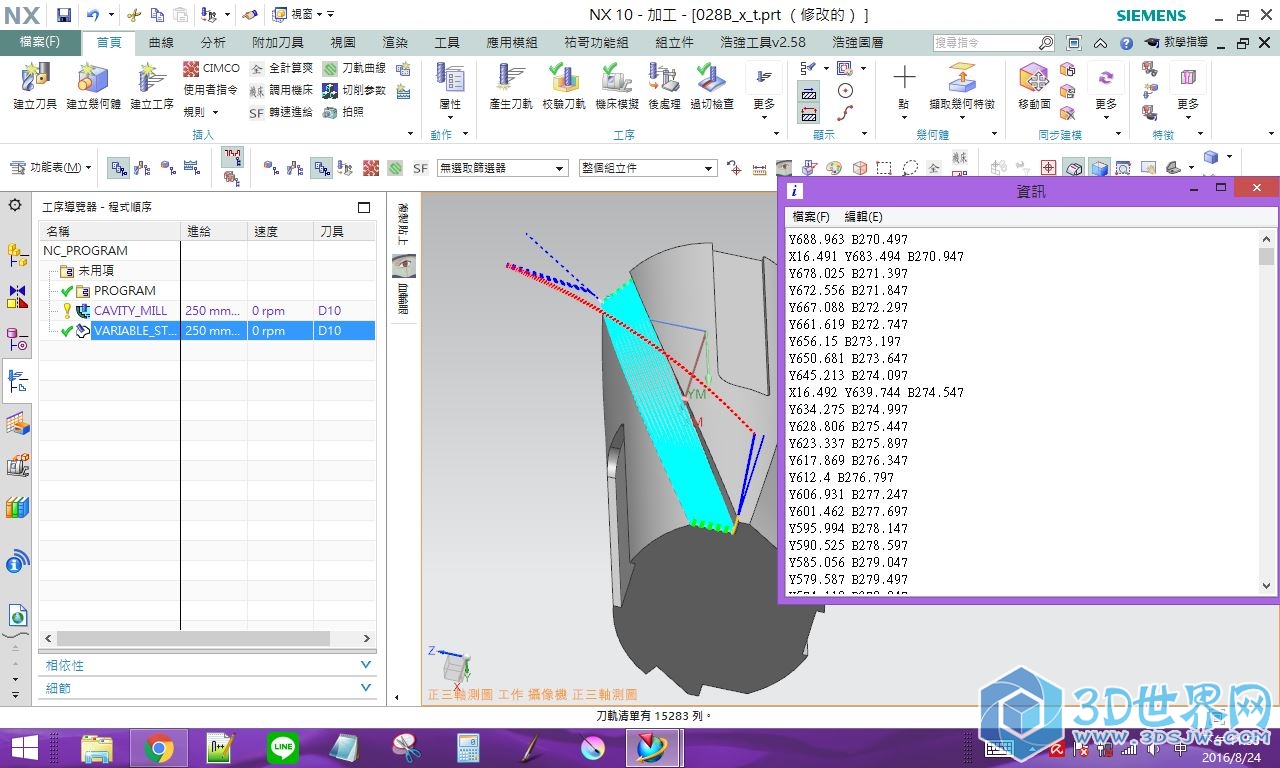This screenshot has height=768, width=1280.
Task: Toggle the Program Order view icon
Action: pos(118,168)
